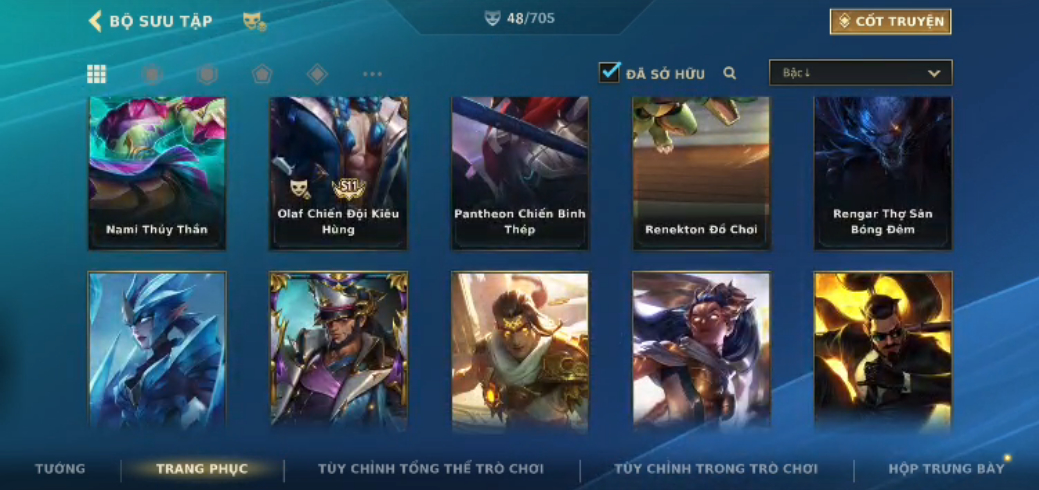Viewport: 1039px width, 490px height.
Task: Click the back arrow beside Bộ Sưu Tập
Action: click(95, 21)
